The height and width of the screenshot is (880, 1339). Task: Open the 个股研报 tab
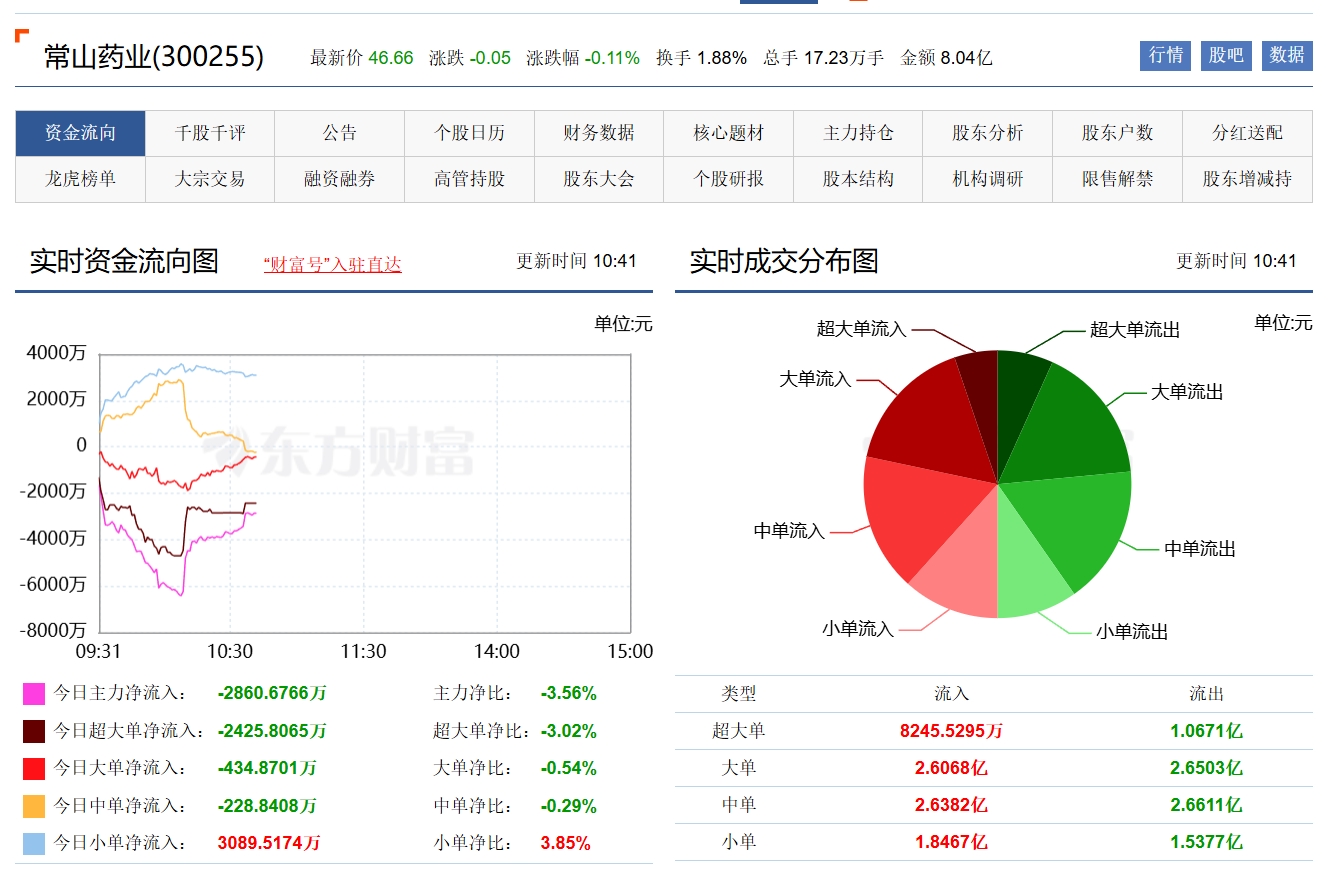(729, 179)
